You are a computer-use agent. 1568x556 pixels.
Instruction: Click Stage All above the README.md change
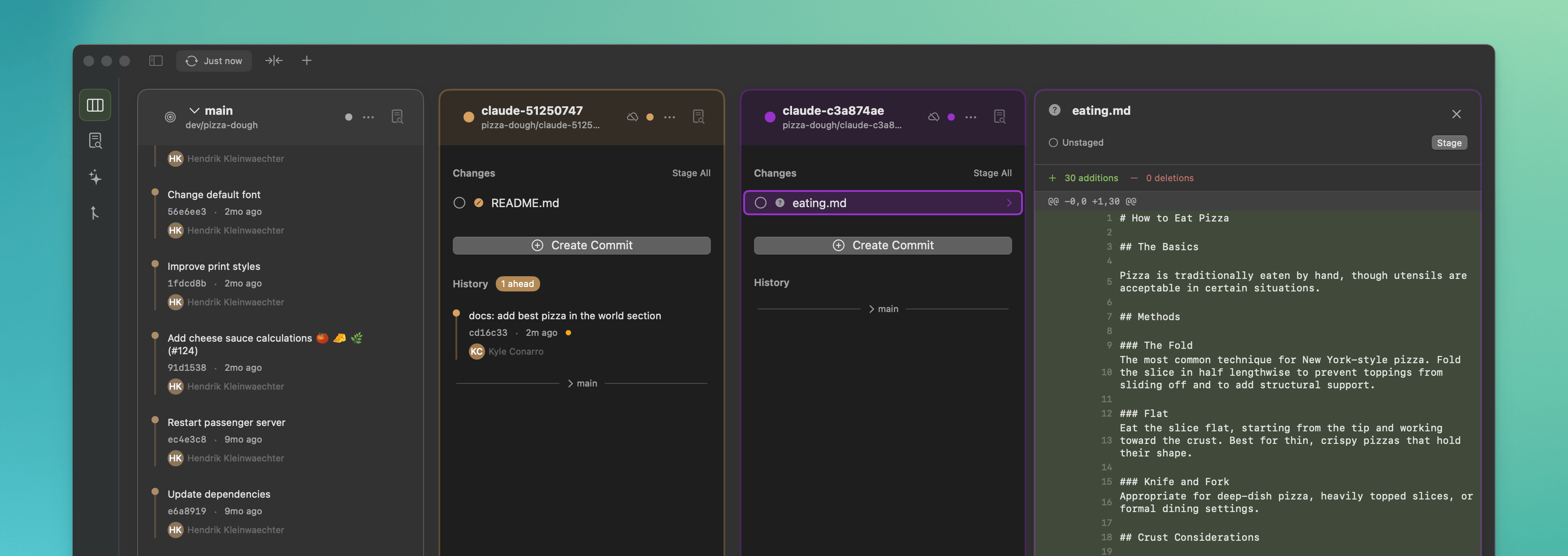pyautogui.click(x=691, y=173)
